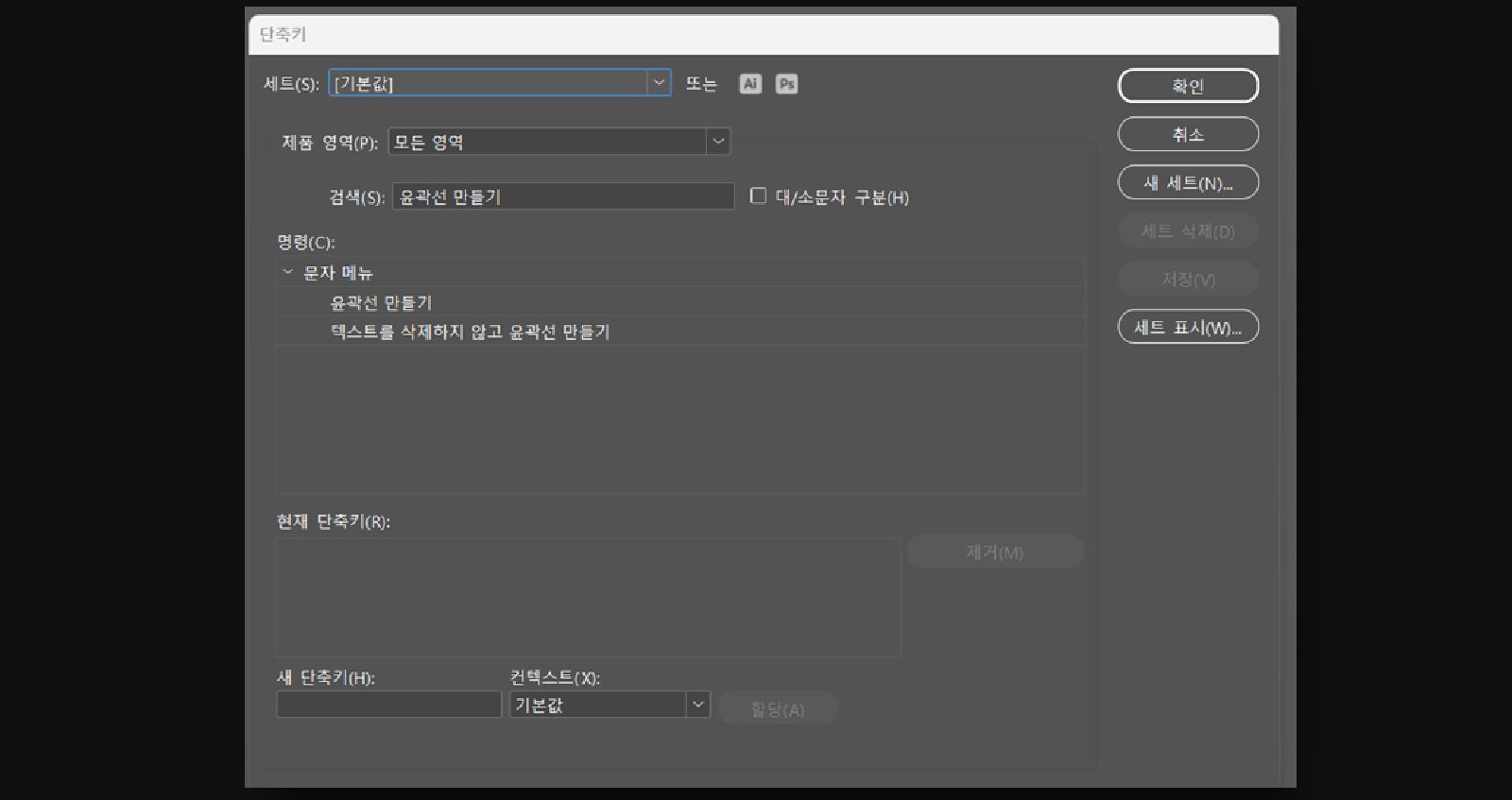
Task: Select 텍스트를 삭제하지 않고 윤곽선 만들기 command
Action: 680,332
